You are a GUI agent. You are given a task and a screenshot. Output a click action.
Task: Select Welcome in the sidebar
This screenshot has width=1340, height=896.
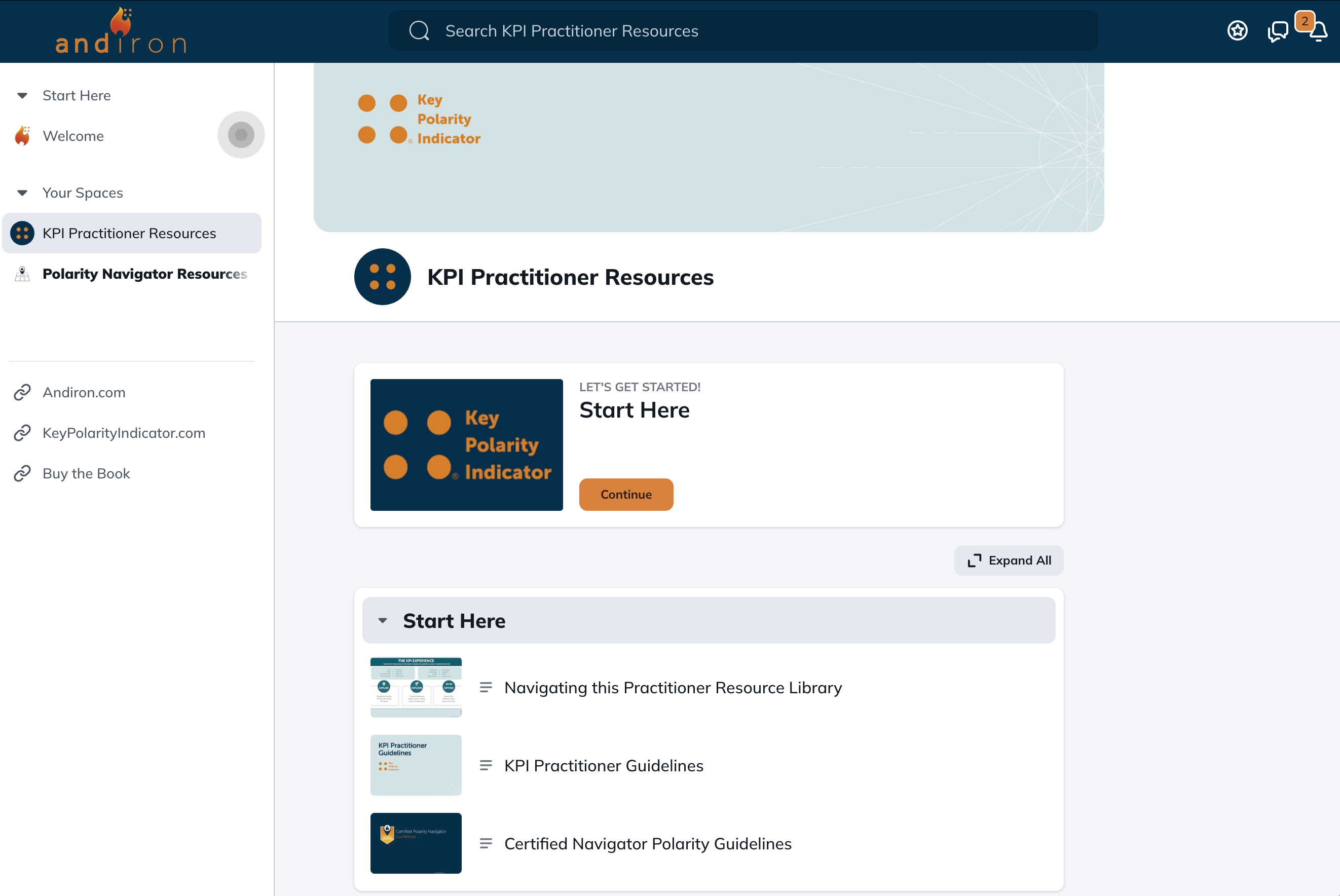click(x=73, y=135)
